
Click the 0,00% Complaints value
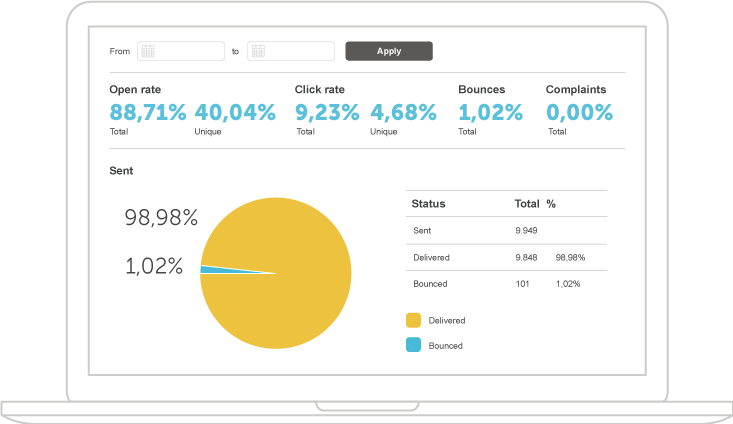point(579,112)
